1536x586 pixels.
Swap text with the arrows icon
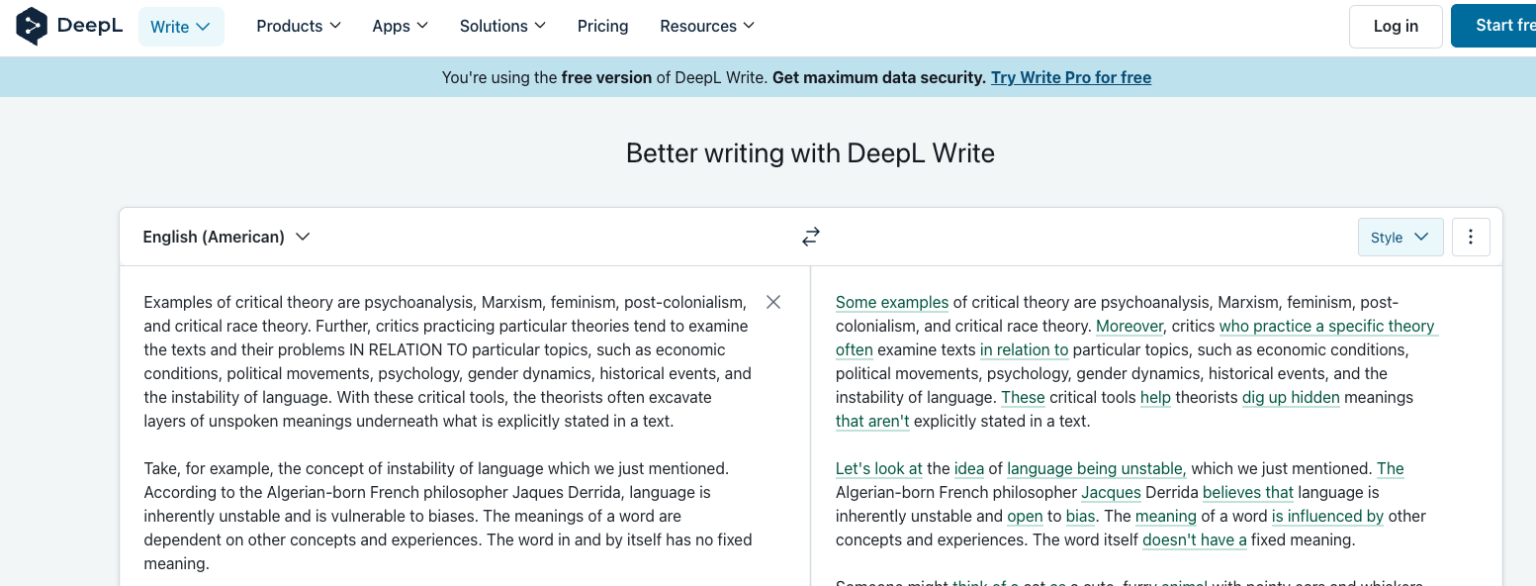[x=810, y=237]
